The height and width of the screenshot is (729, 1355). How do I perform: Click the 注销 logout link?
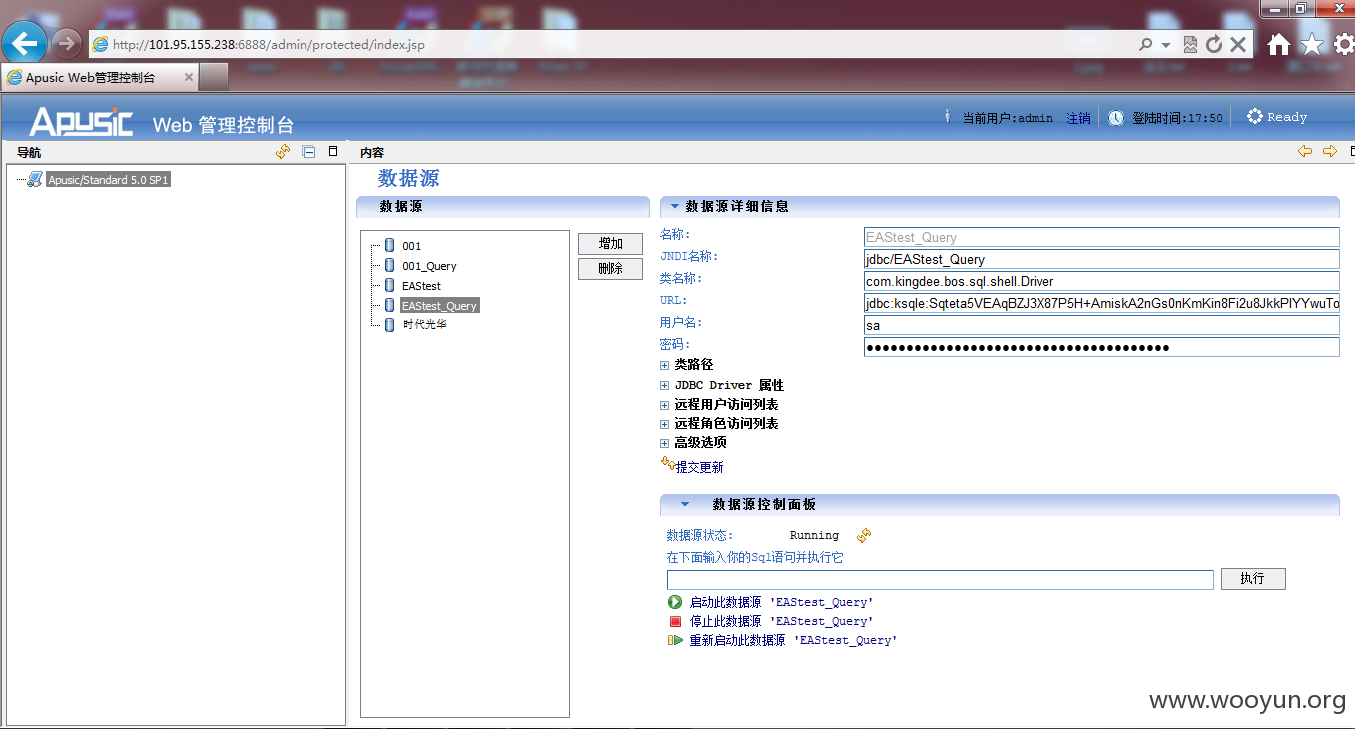1078,118
